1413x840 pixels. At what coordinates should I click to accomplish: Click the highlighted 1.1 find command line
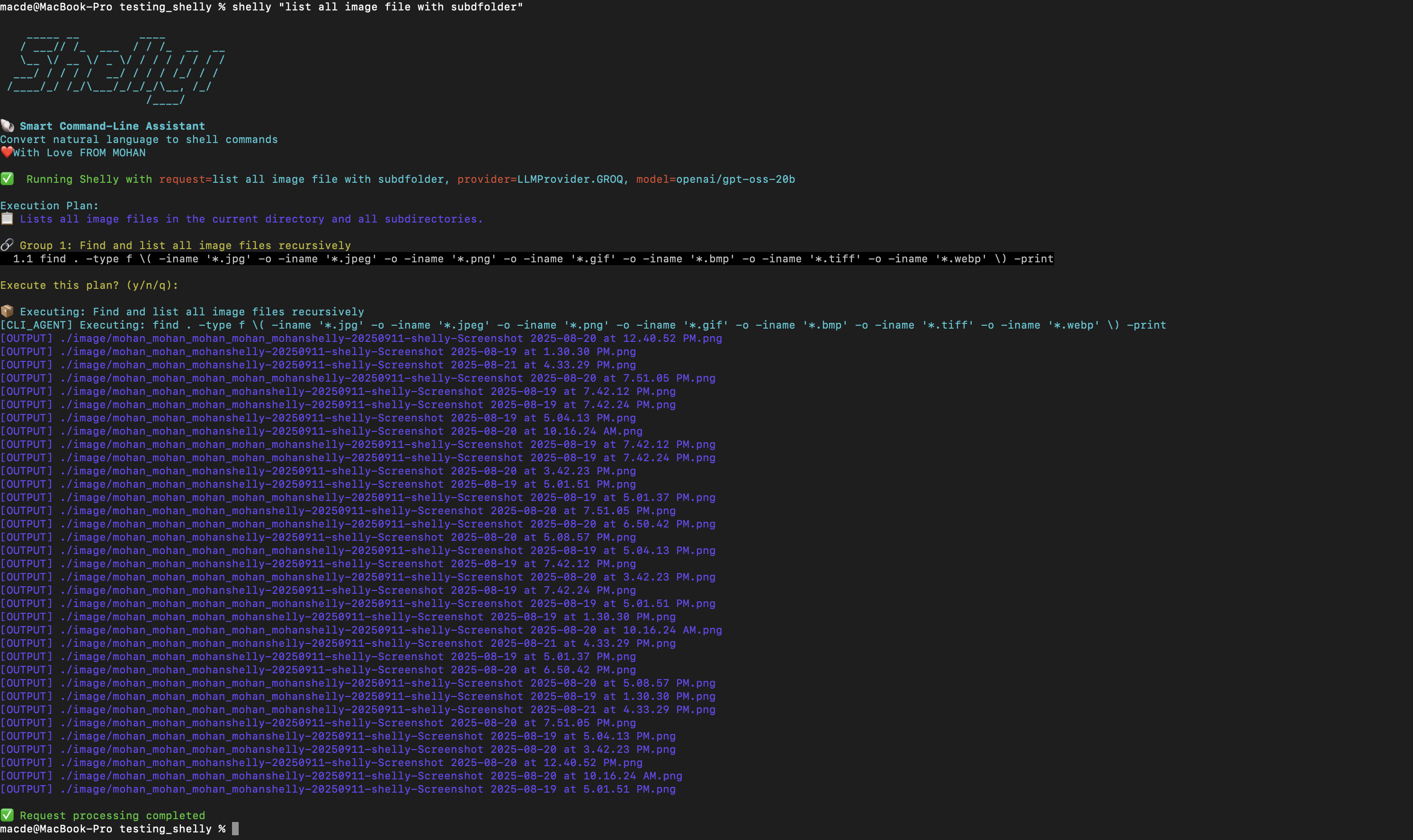(532, 259)
